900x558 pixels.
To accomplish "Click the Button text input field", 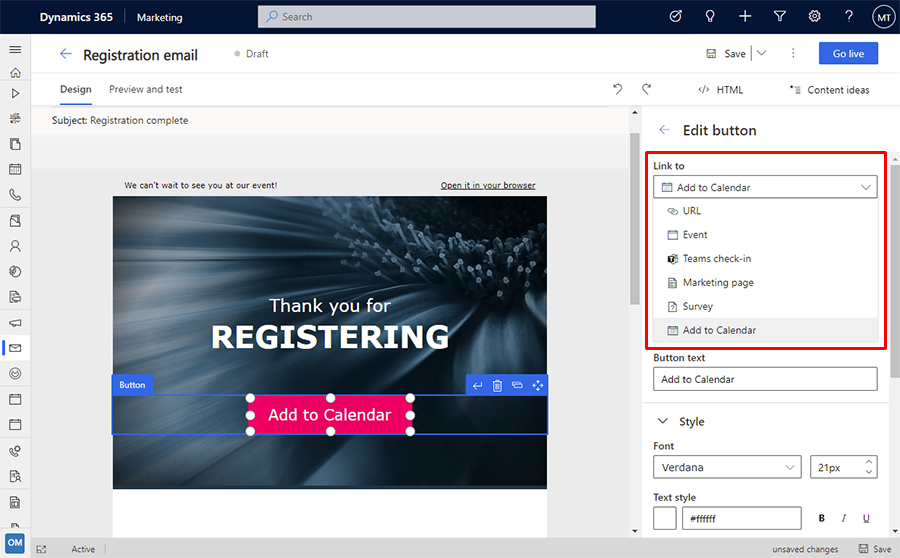I will [765, 379].
